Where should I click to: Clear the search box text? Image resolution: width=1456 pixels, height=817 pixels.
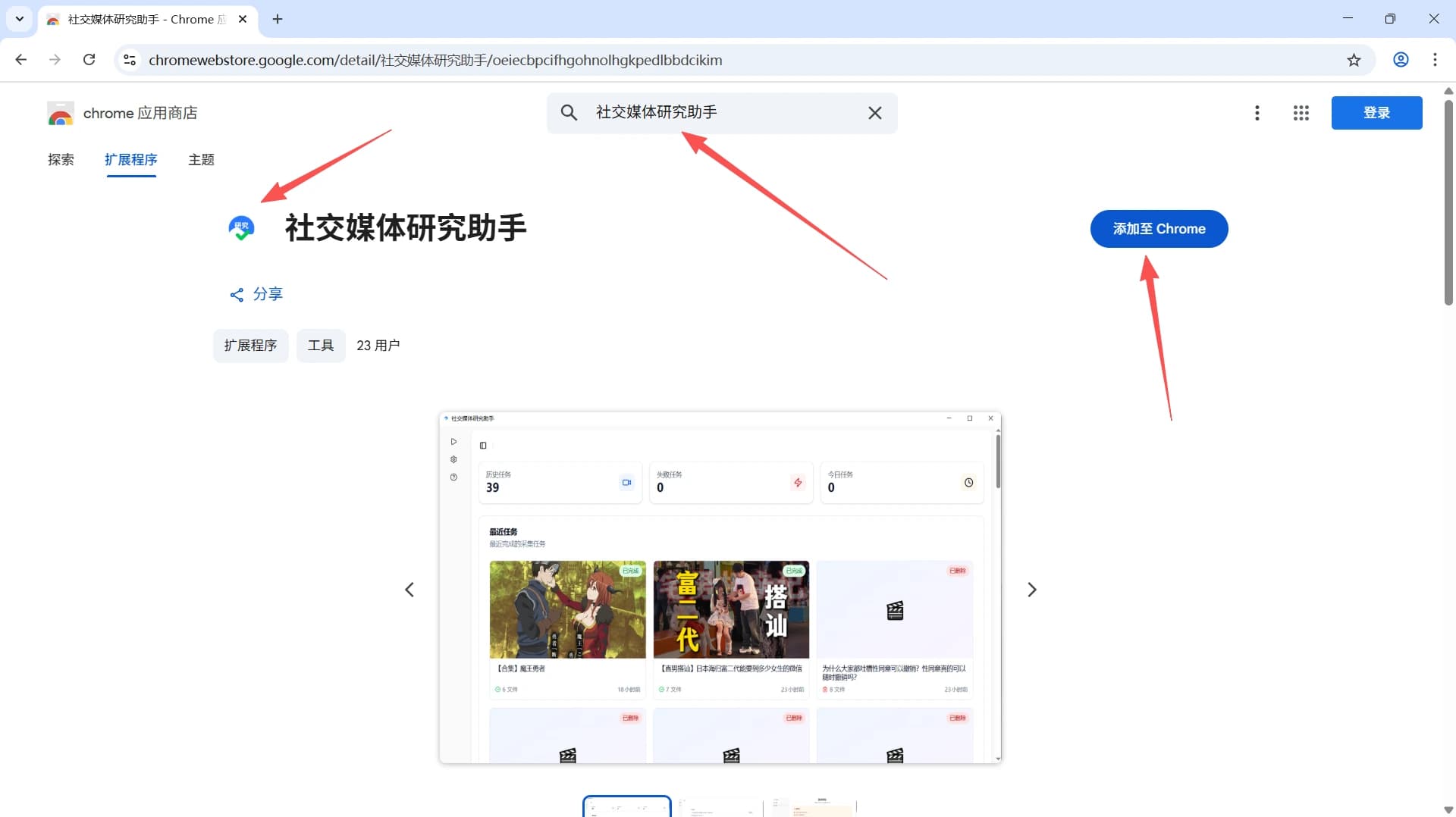874,113
